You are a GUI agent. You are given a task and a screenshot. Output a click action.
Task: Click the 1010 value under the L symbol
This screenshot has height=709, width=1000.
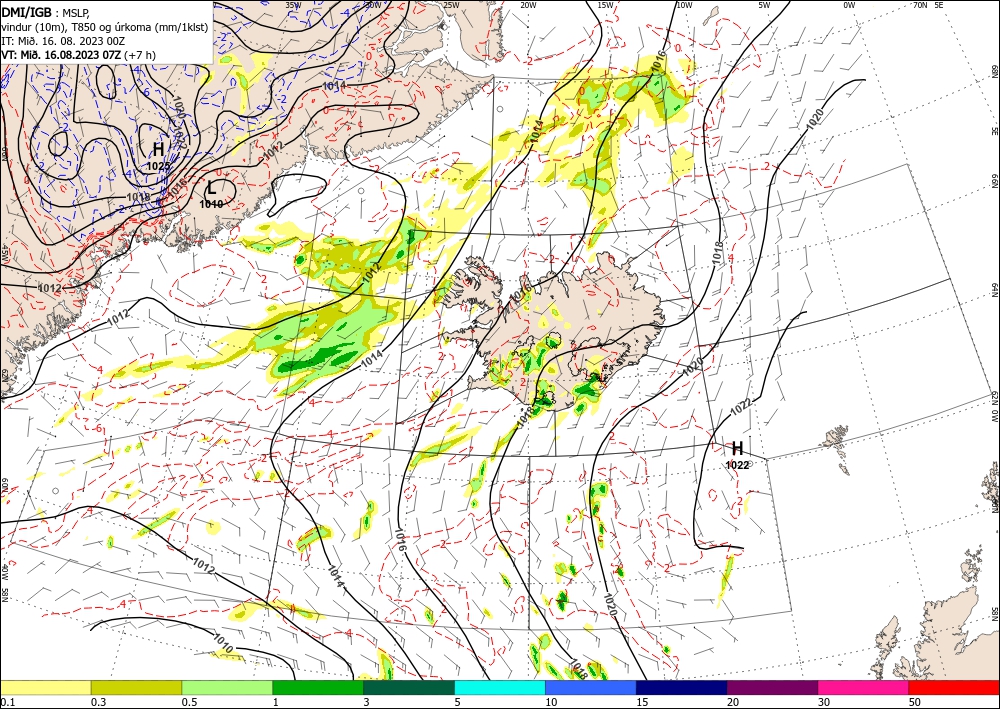(211, 204)
